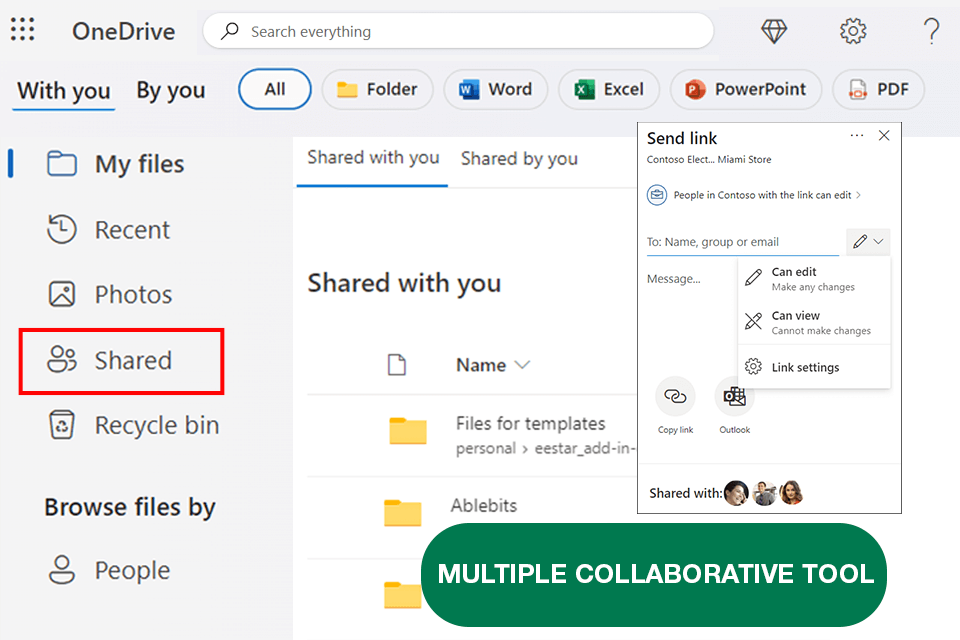Click the Photos picture icon
The image size is (960, 640).
pos(62,294)
